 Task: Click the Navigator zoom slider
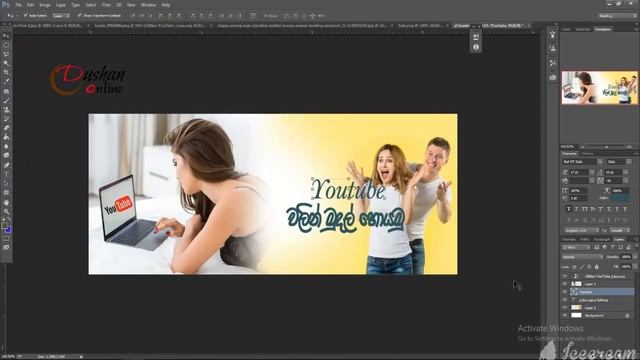pos(606,147)
